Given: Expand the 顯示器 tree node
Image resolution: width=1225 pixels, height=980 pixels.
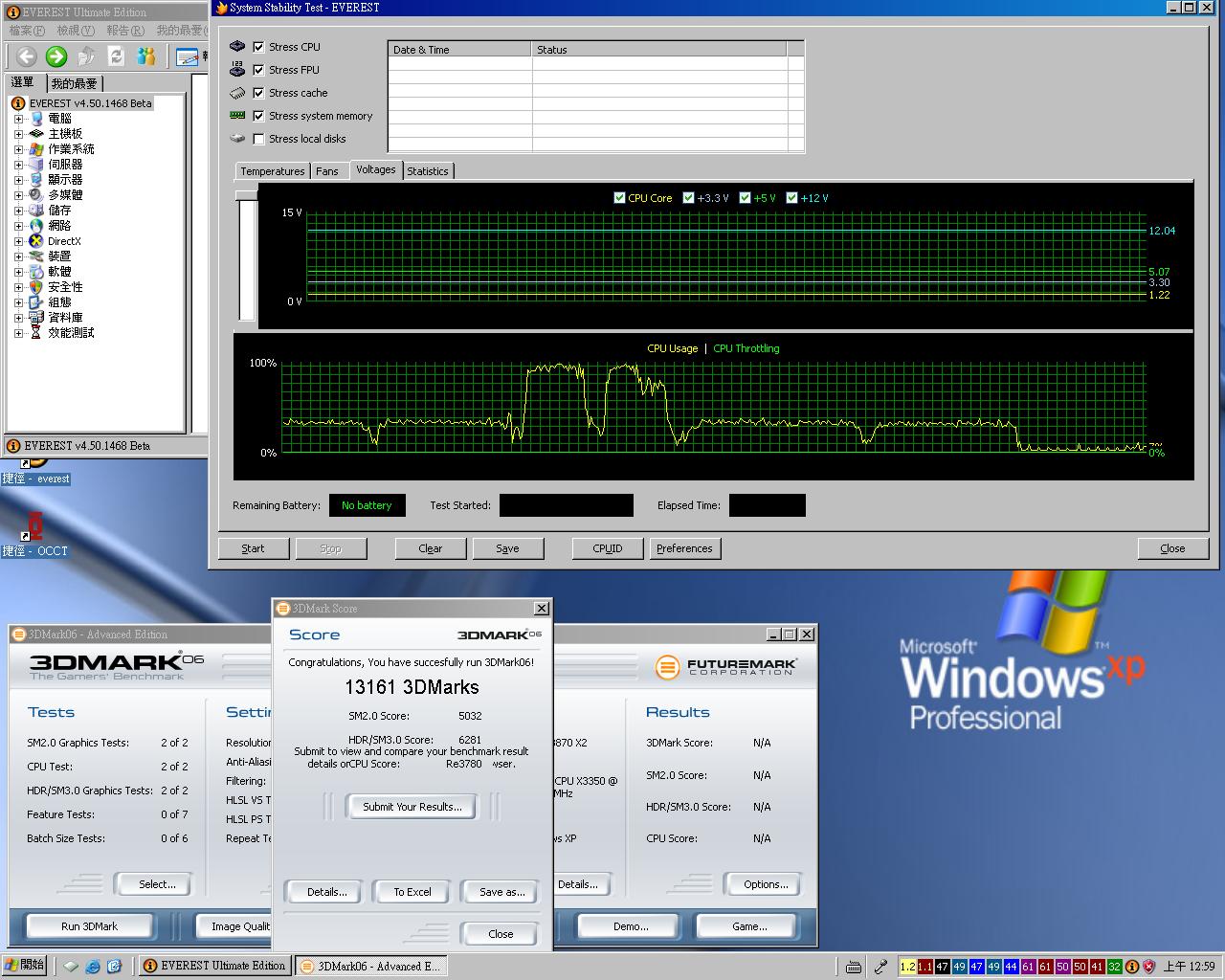Looking at the screenshot, I should pos(18,180).
